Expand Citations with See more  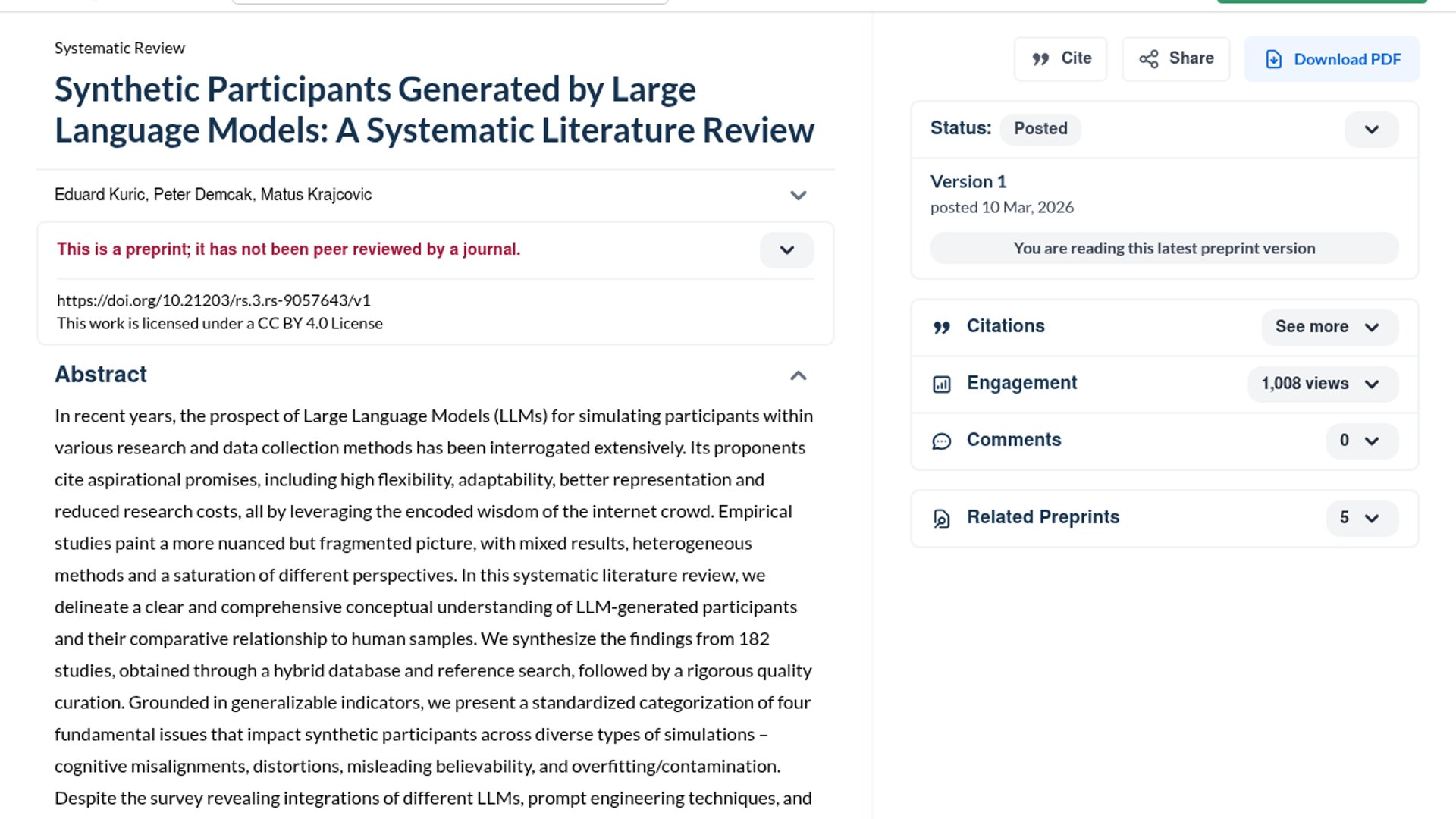tap(1329, 327)
